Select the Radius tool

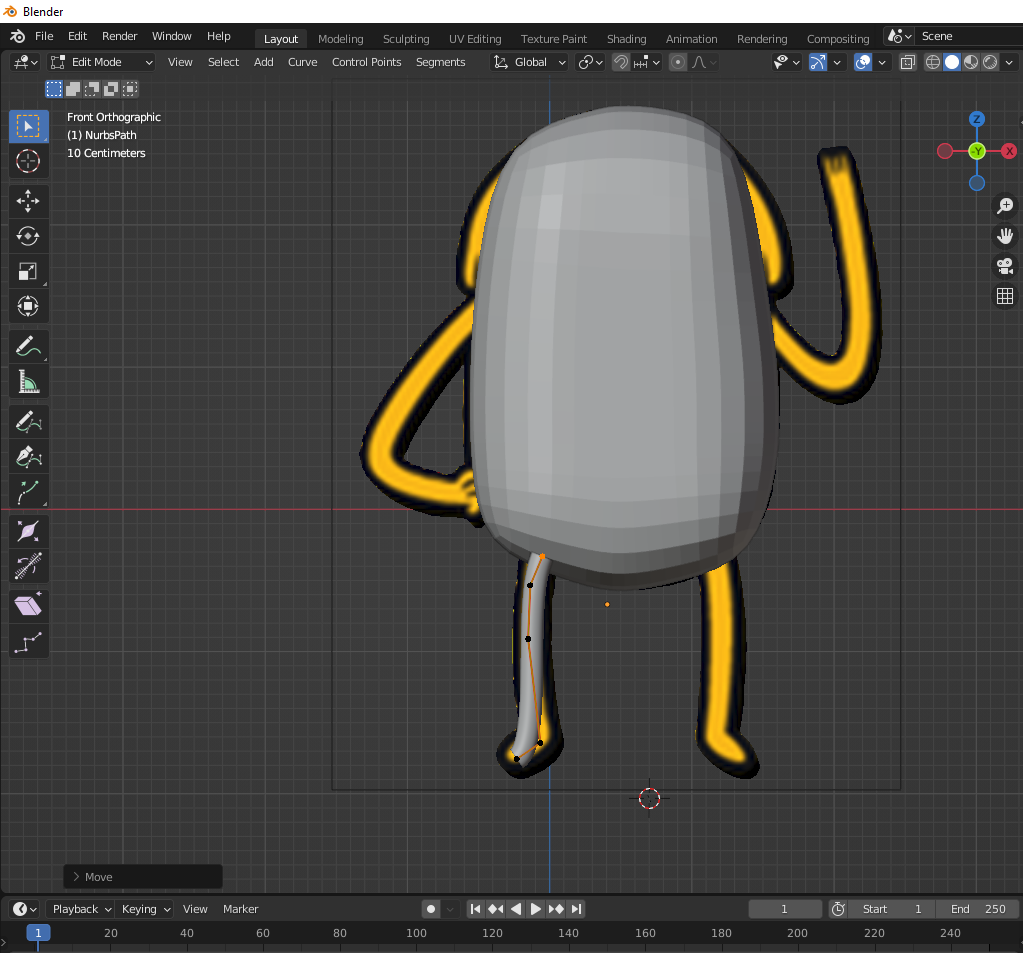(28, 532)
